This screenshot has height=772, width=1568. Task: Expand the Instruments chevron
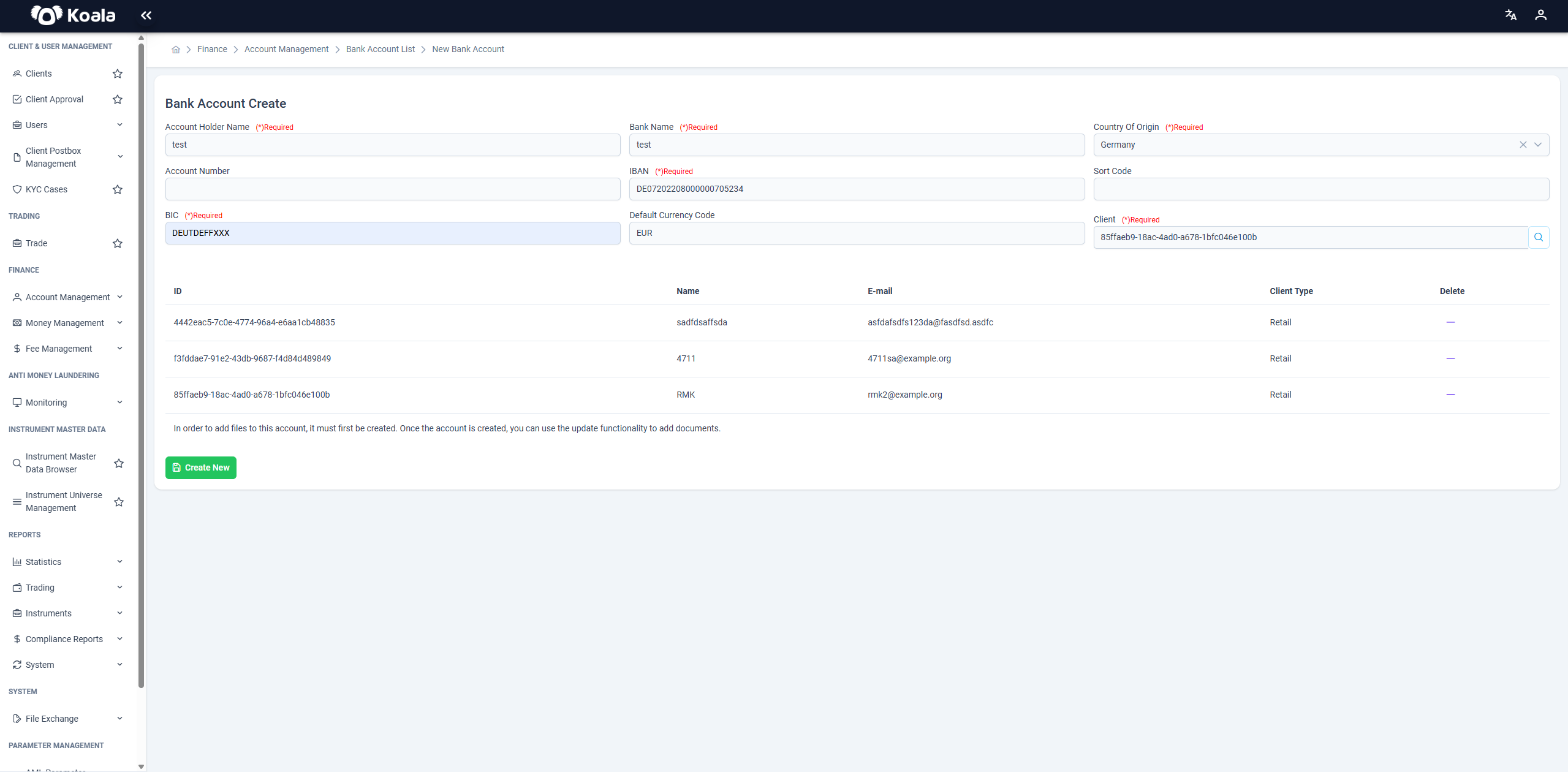(x=119, y=613)
